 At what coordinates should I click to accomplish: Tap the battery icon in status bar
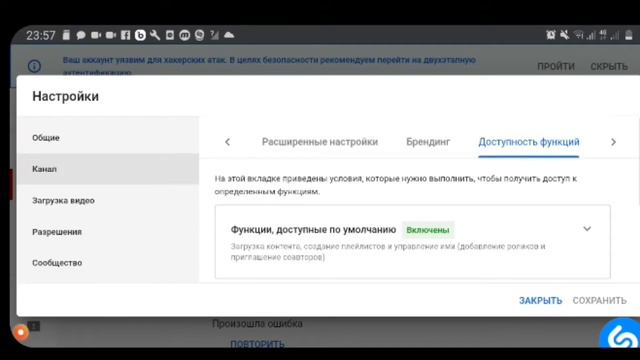pos(629,35)
